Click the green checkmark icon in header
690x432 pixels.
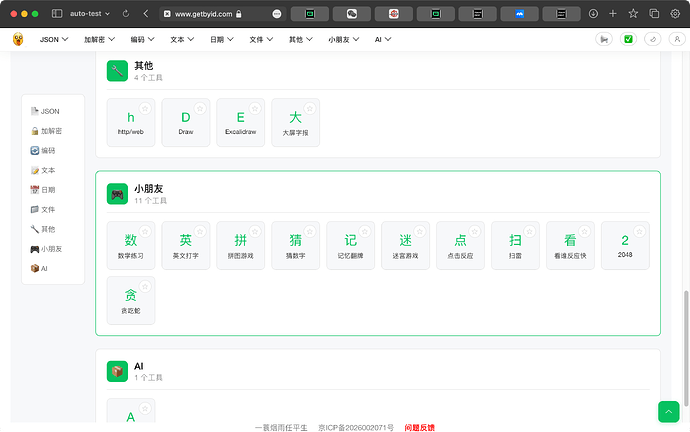point(628,39)
